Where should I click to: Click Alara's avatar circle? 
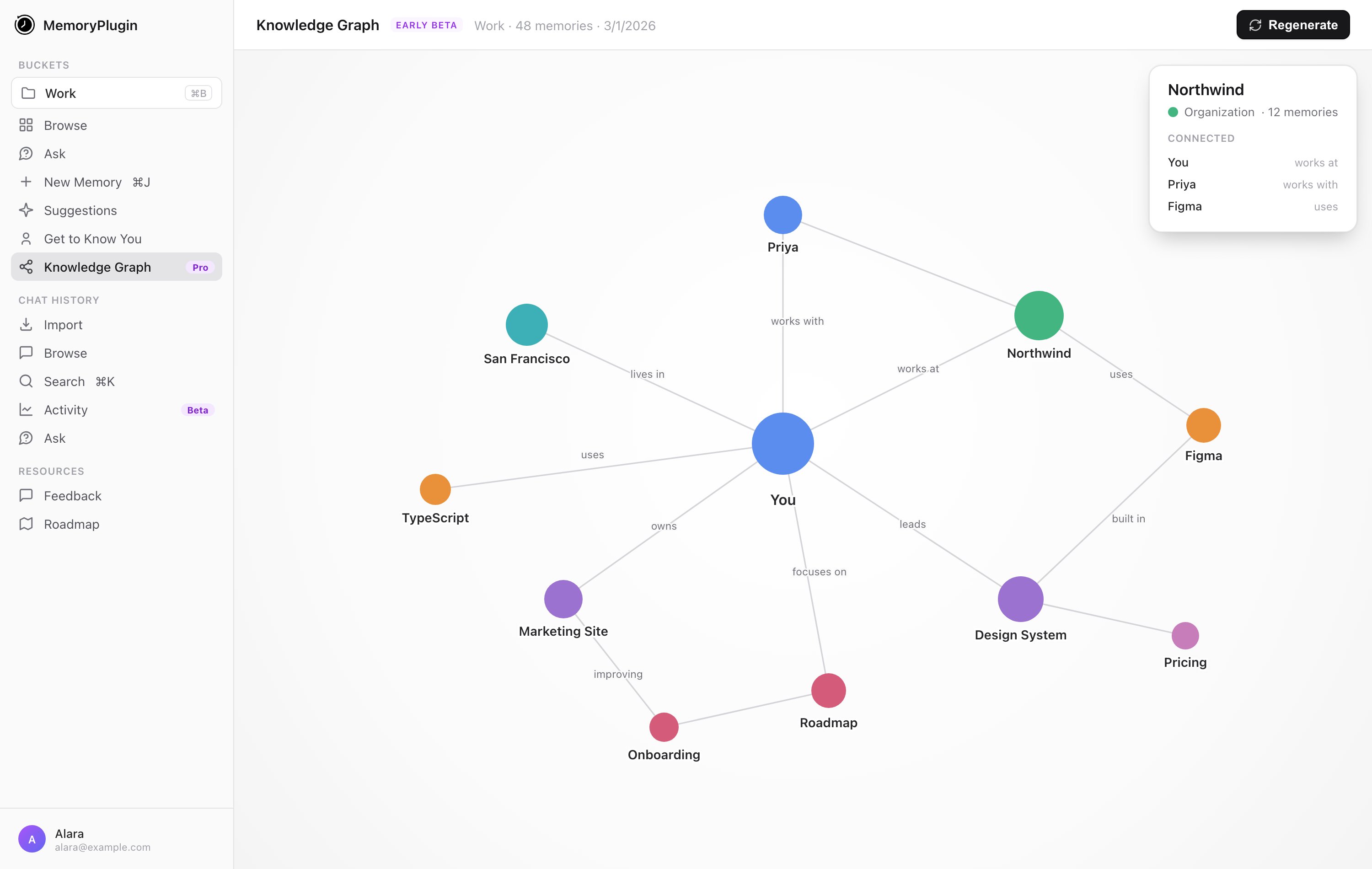pyautogui.click(x=32, y=839)
